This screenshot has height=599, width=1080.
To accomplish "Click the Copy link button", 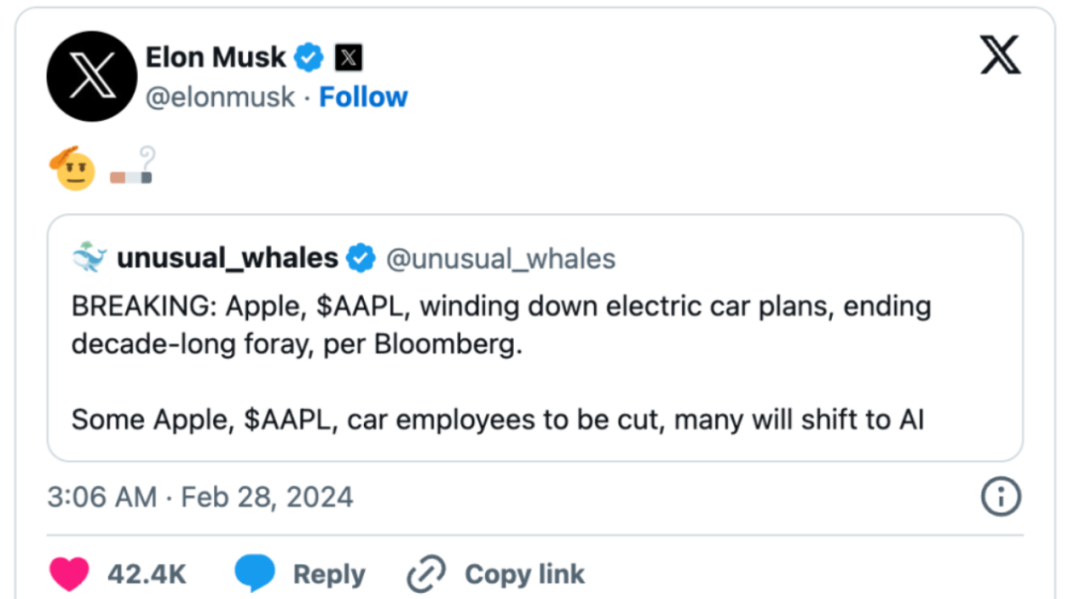I will (x=496, y=575).
